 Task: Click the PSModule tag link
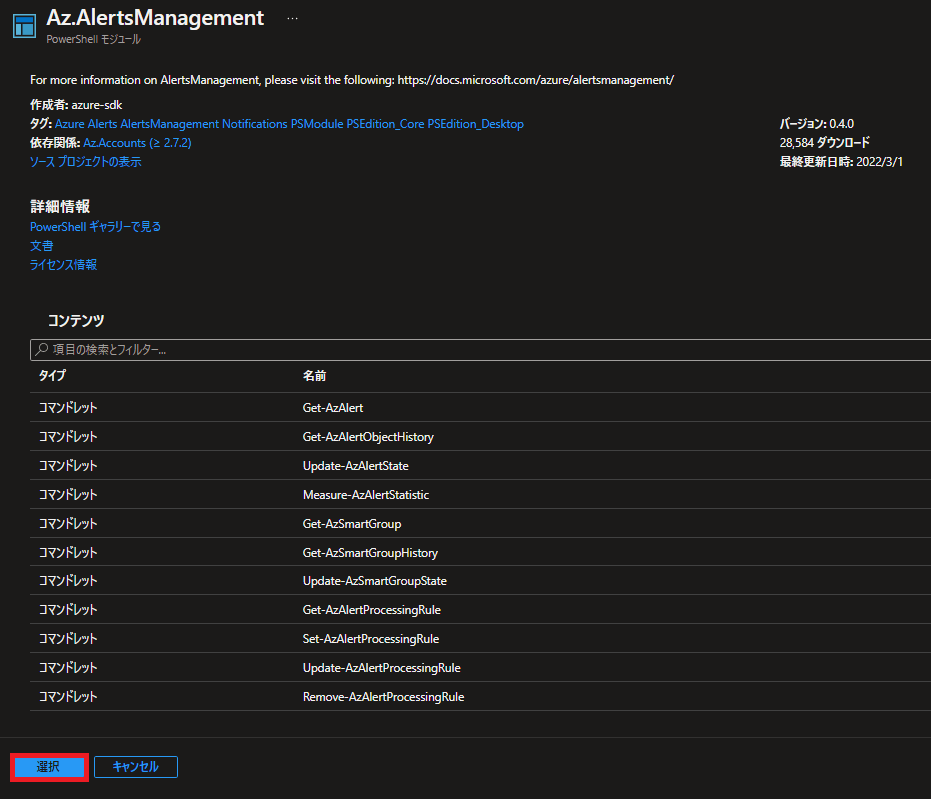point(317,124)
